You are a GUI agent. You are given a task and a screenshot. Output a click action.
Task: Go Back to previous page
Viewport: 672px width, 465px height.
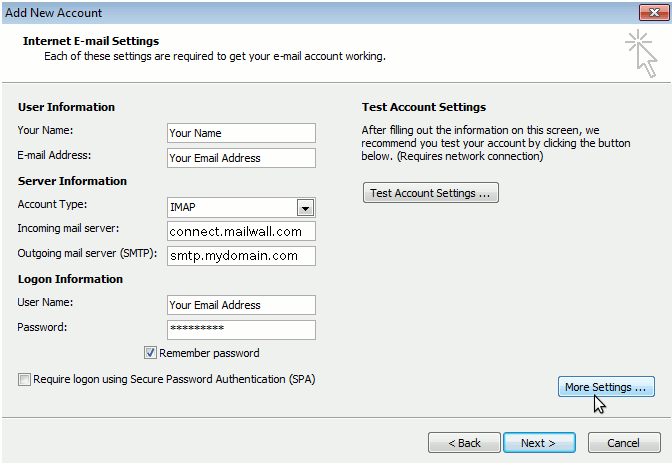464,442
